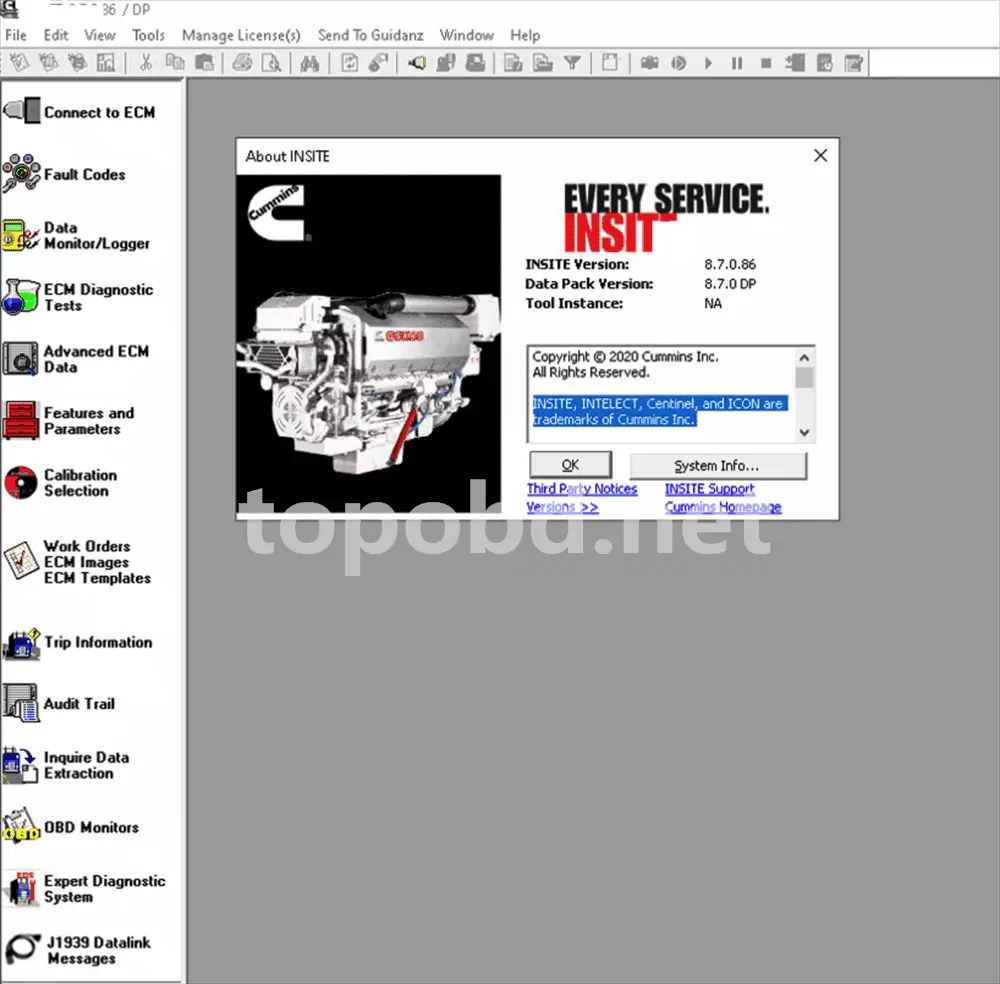Open ECM Diagnostic Tests
Viewport: 1000px width, 984px height.
[x=78, y=297]
